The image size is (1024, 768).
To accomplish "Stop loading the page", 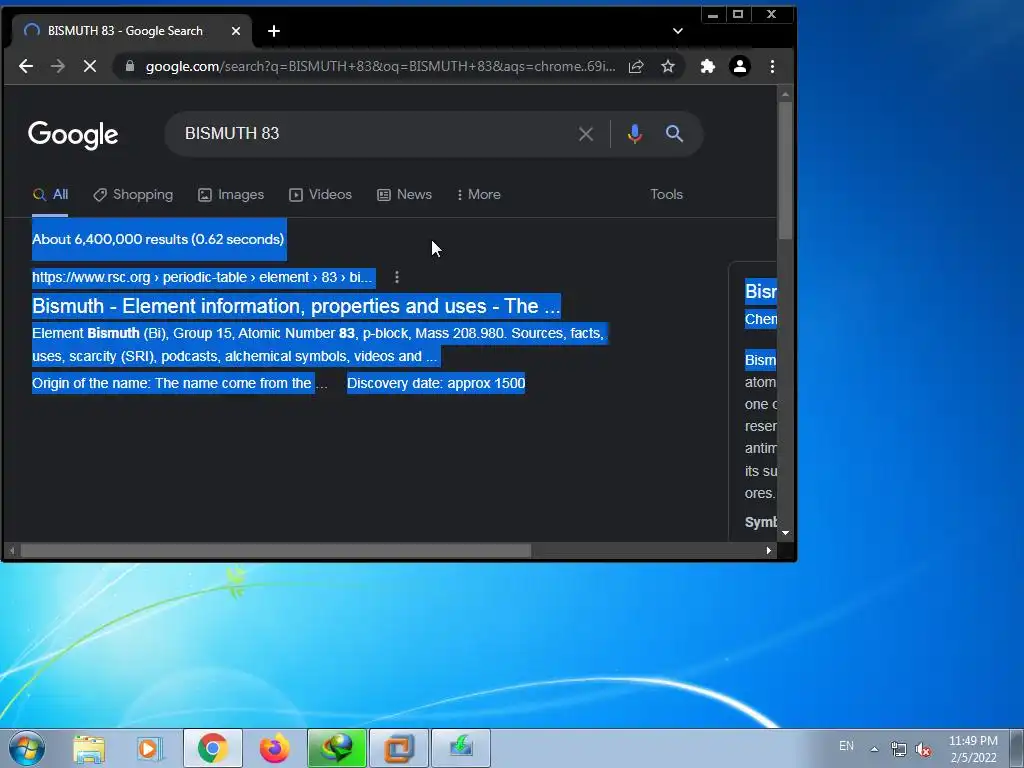I will click(90, 66).
